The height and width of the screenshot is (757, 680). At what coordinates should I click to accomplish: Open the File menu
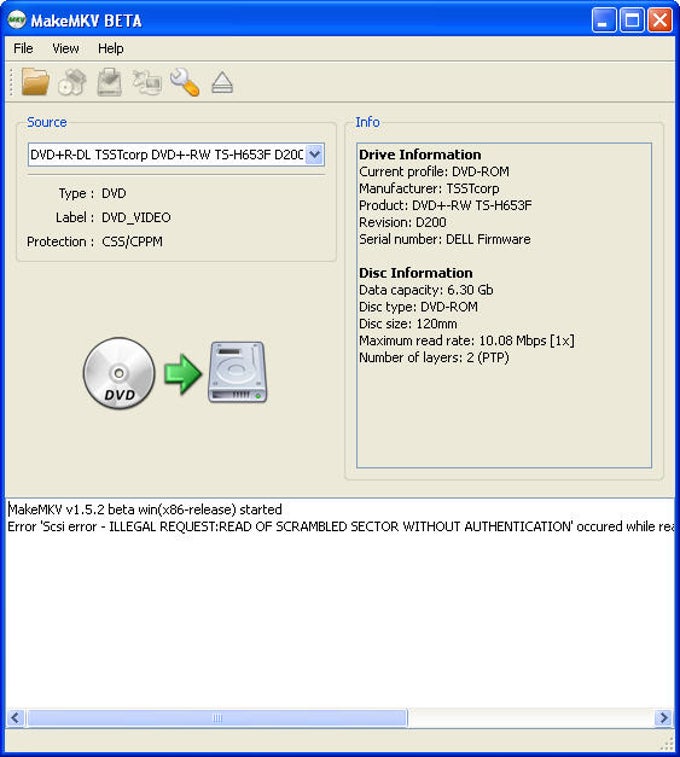coord(23,48)
